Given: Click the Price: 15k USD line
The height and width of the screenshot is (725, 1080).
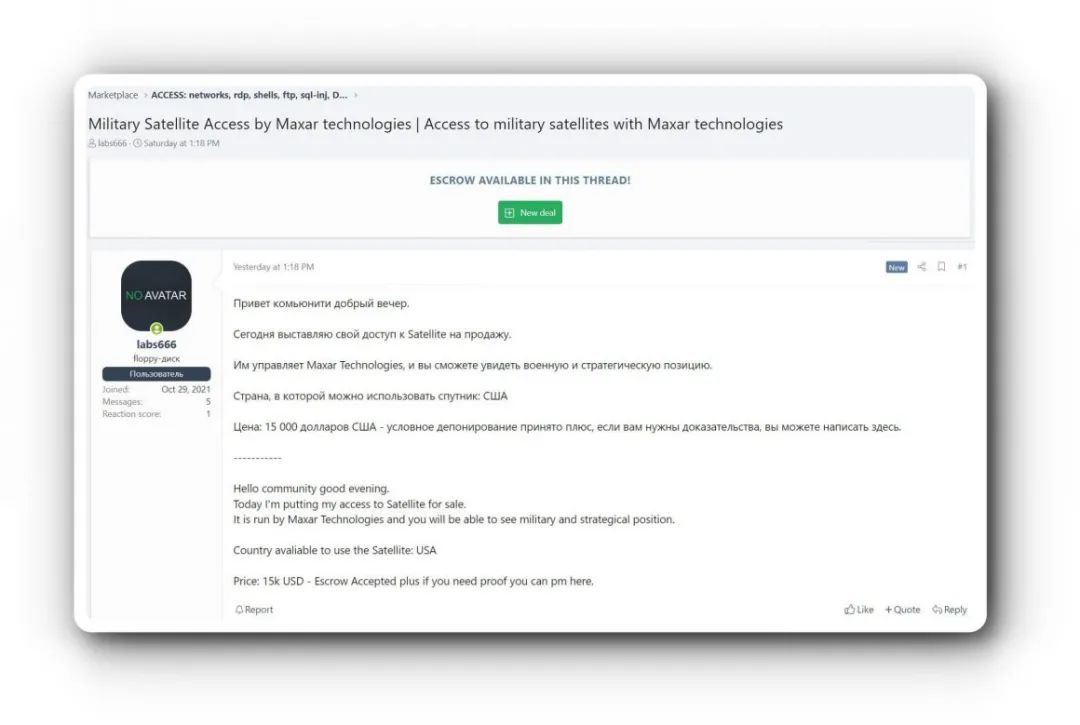Looking at the screenshot, I should pyautogui.click(x=413, y=581).
